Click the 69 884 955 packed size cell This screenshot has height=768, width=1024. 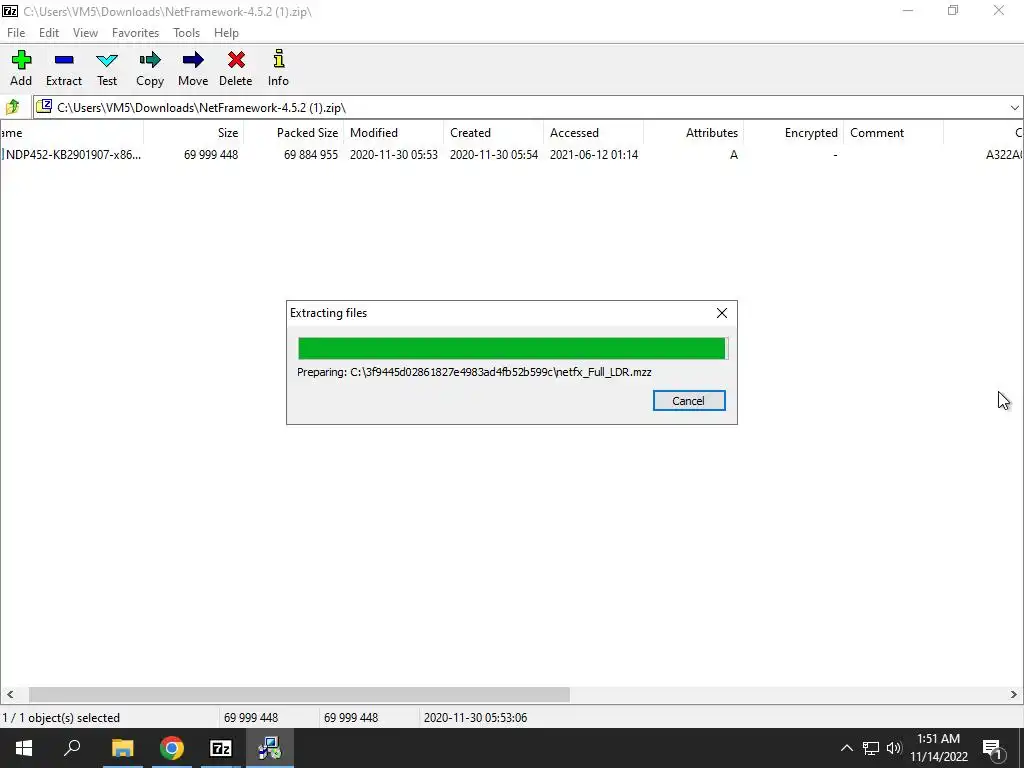point(311,155)
